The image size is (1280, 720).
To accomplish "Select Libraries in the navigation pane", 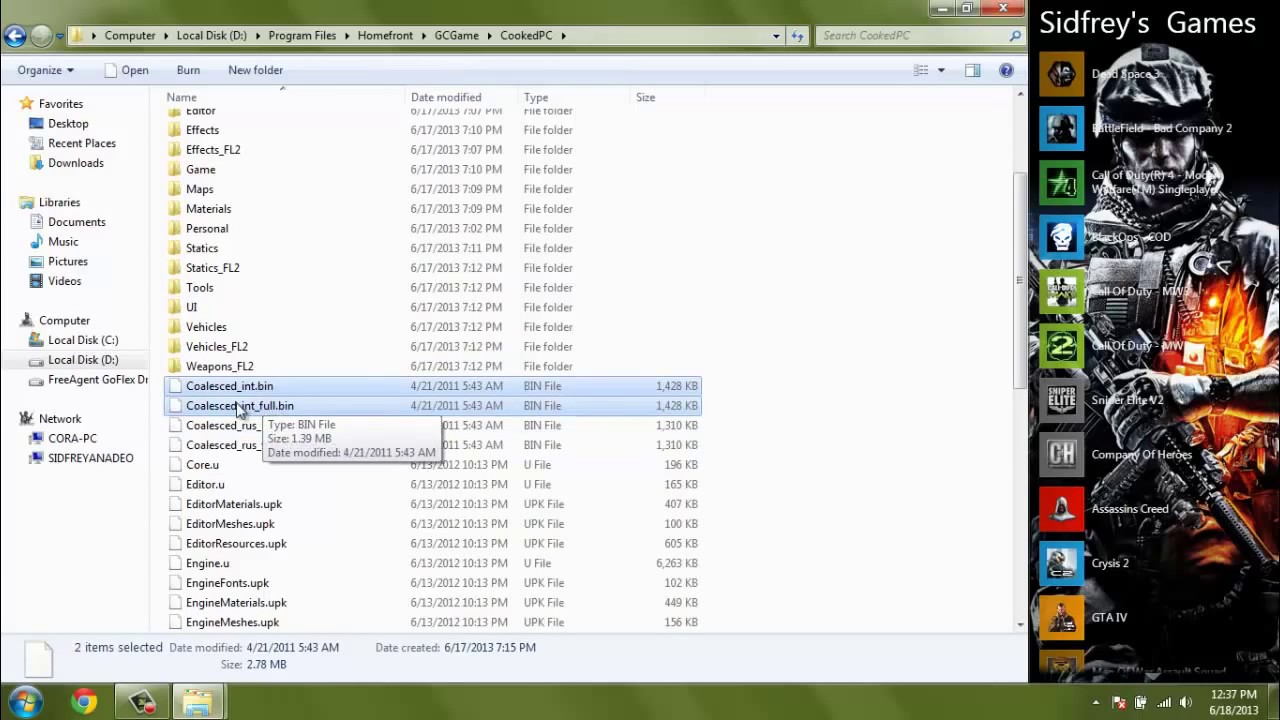I will 59,202.
